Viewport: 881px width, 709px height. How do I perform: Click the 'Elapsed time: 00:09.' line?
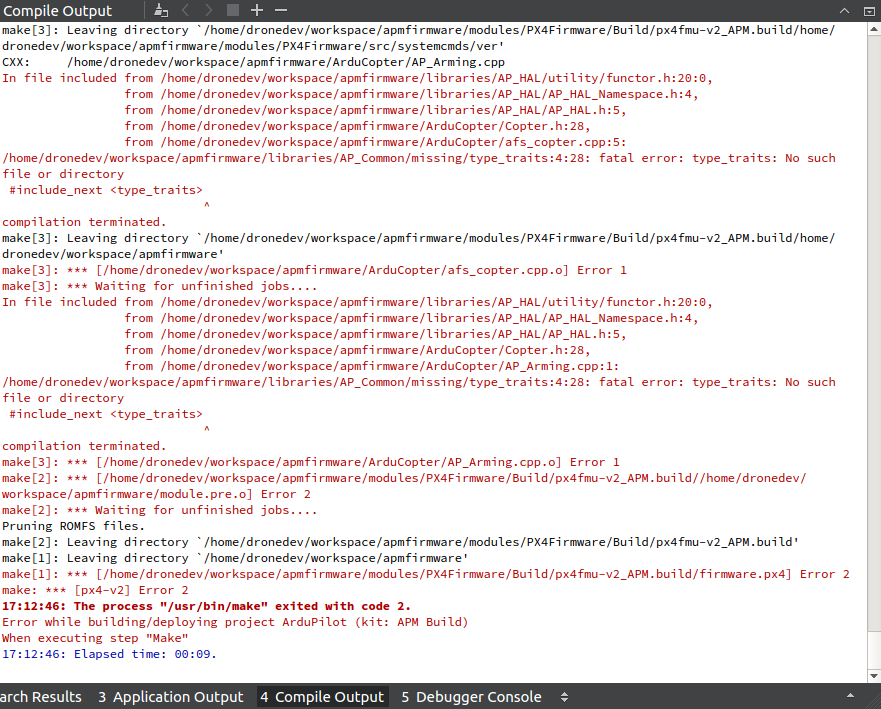[110, 655]
